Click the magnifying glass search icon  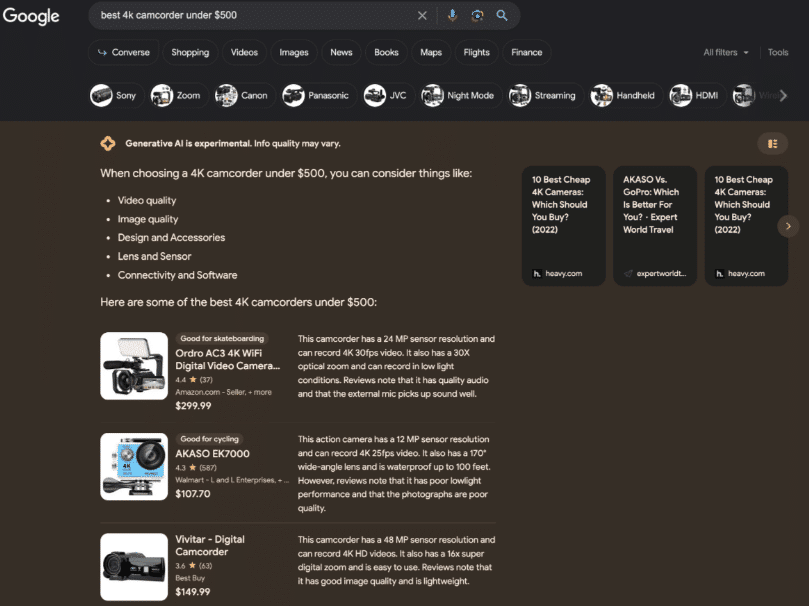[x=502, y=16]
